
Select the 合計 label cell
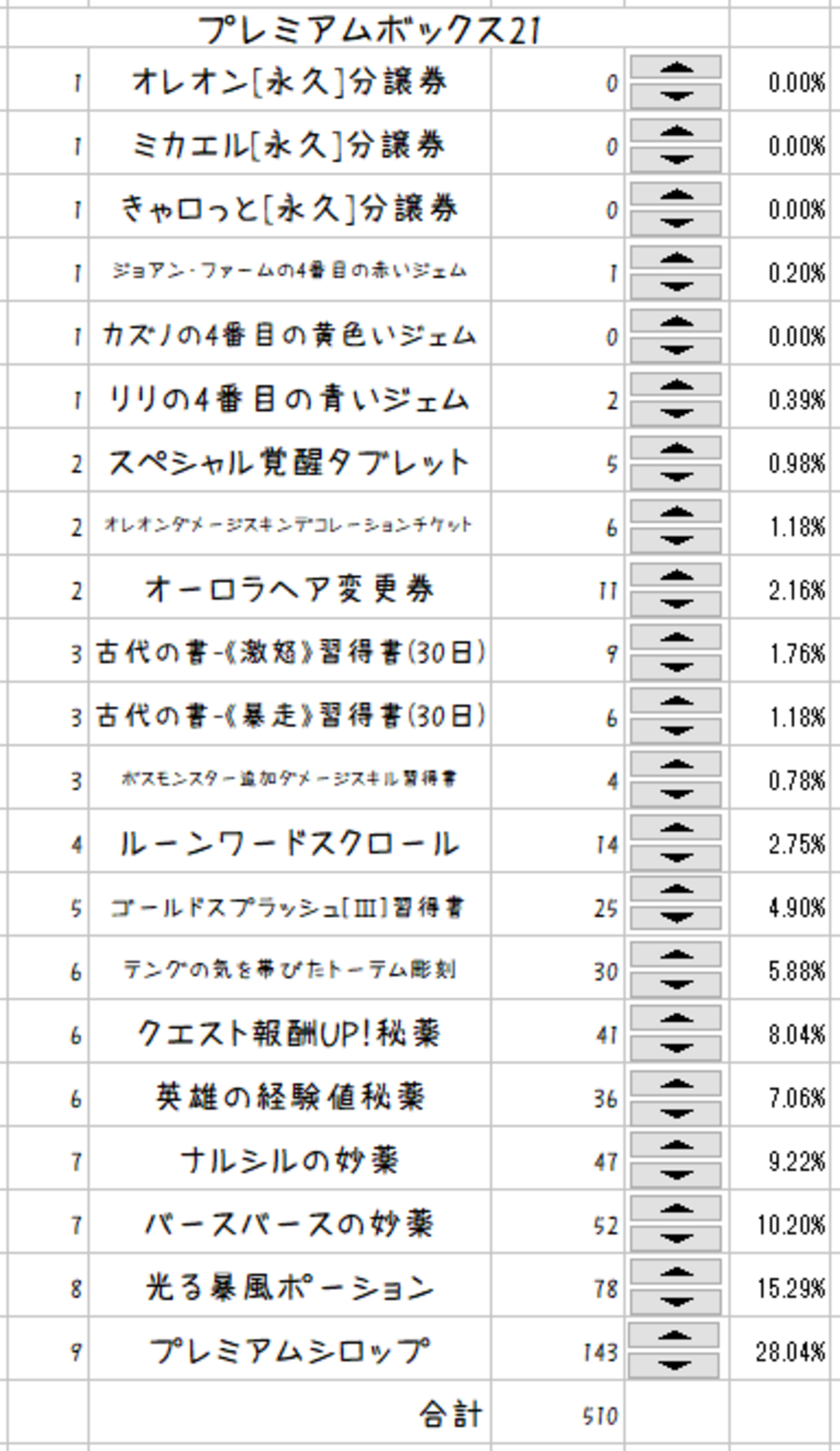point(289,1414)
